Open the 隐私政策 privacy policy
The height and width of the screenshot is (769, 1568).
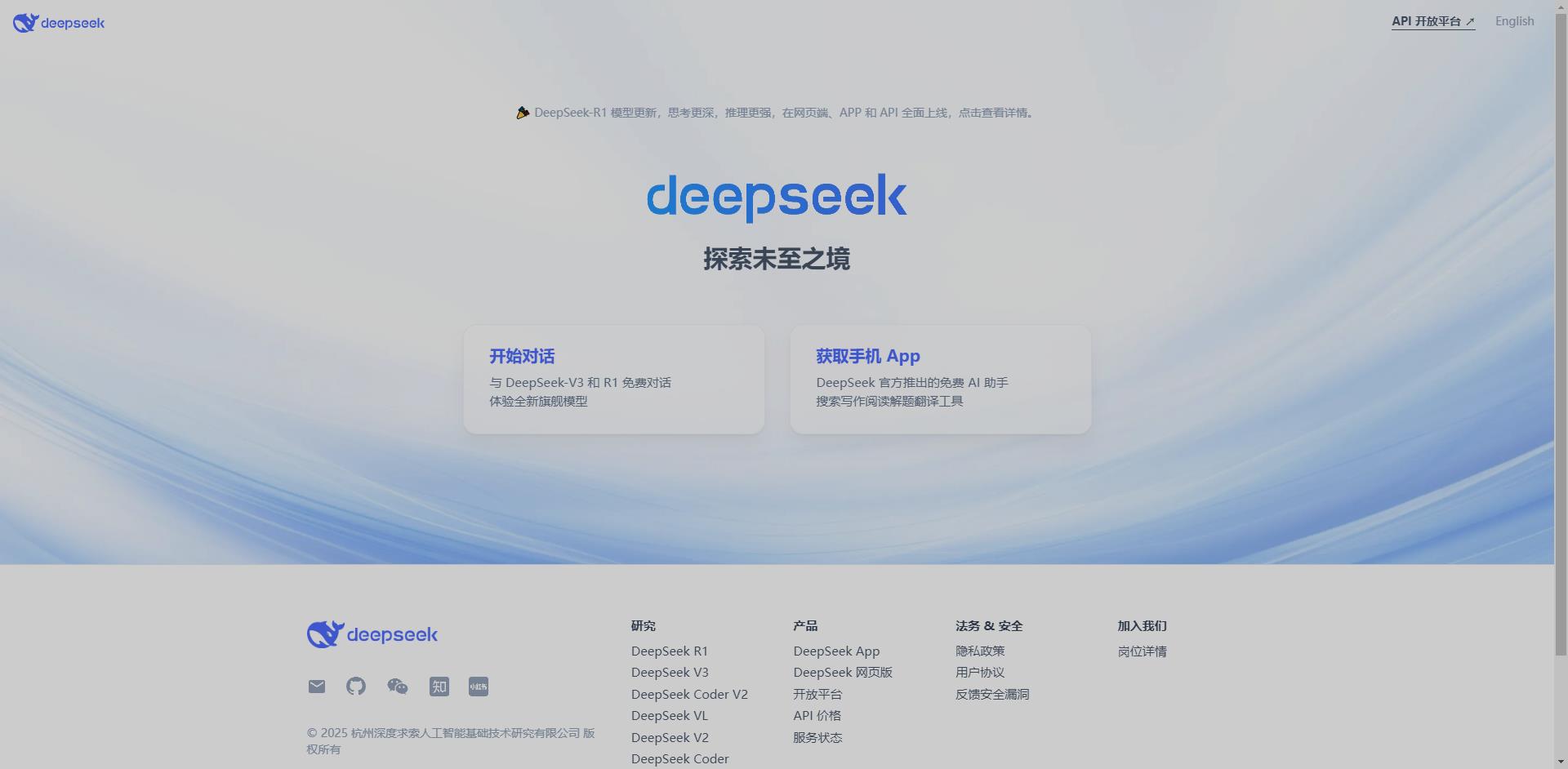[980, 651]
